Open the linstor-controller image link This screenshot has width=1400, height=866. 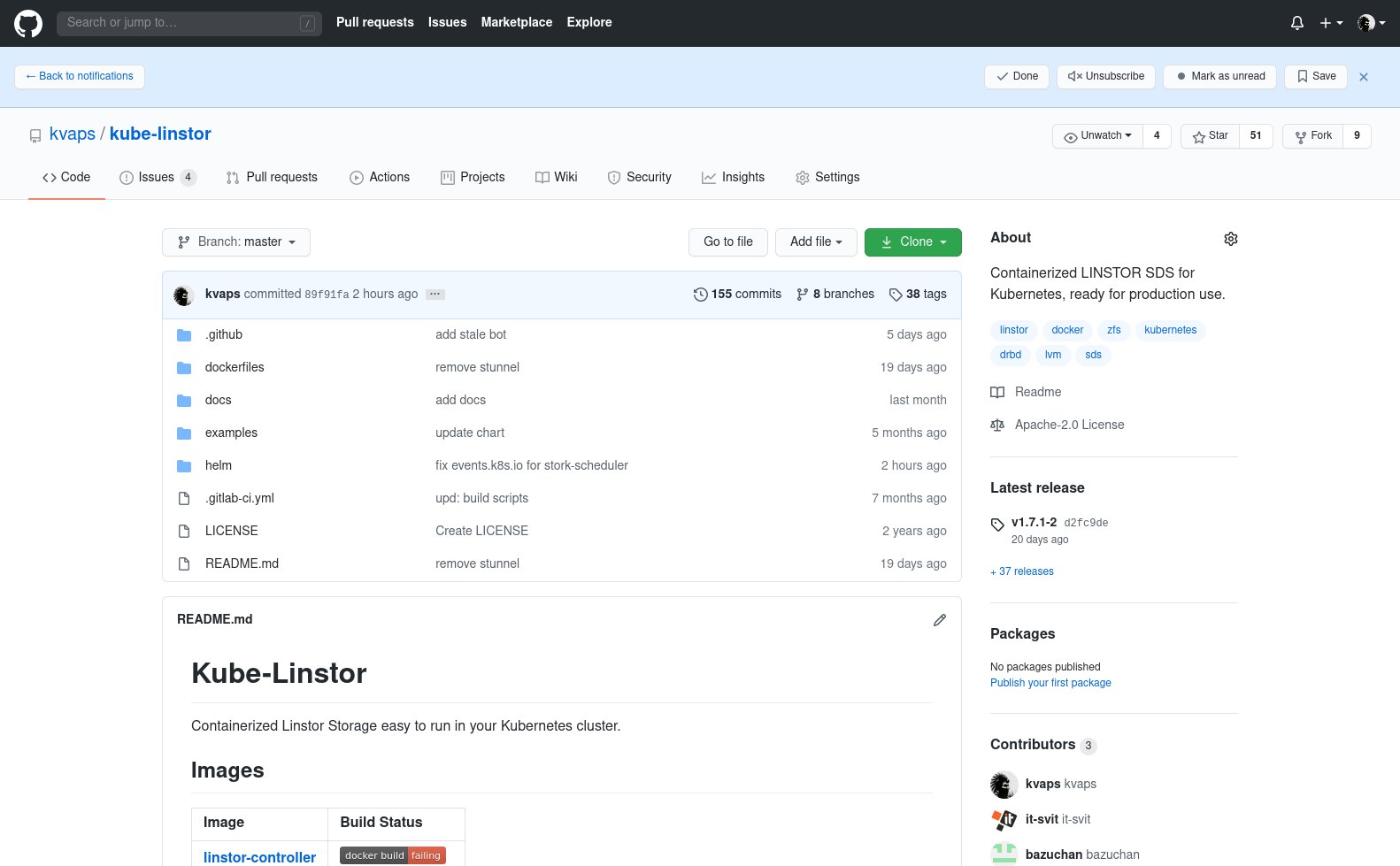(x=259, y=857)
